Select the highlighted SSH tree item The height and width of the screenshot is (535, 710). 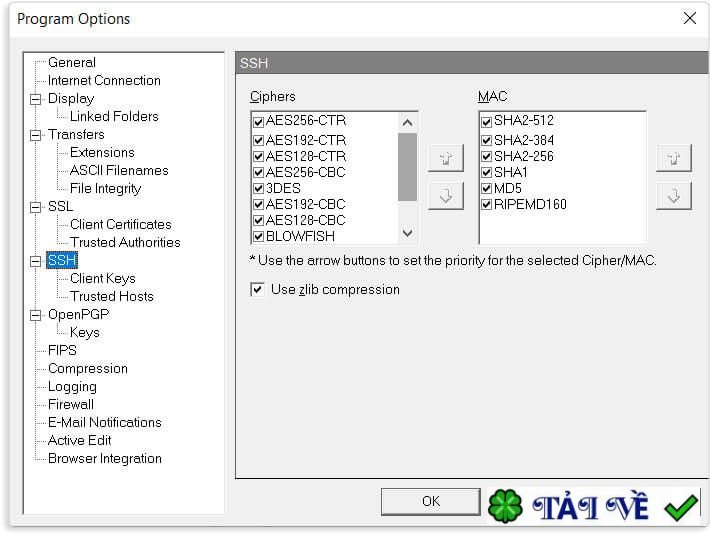click(x=62, y=260)
